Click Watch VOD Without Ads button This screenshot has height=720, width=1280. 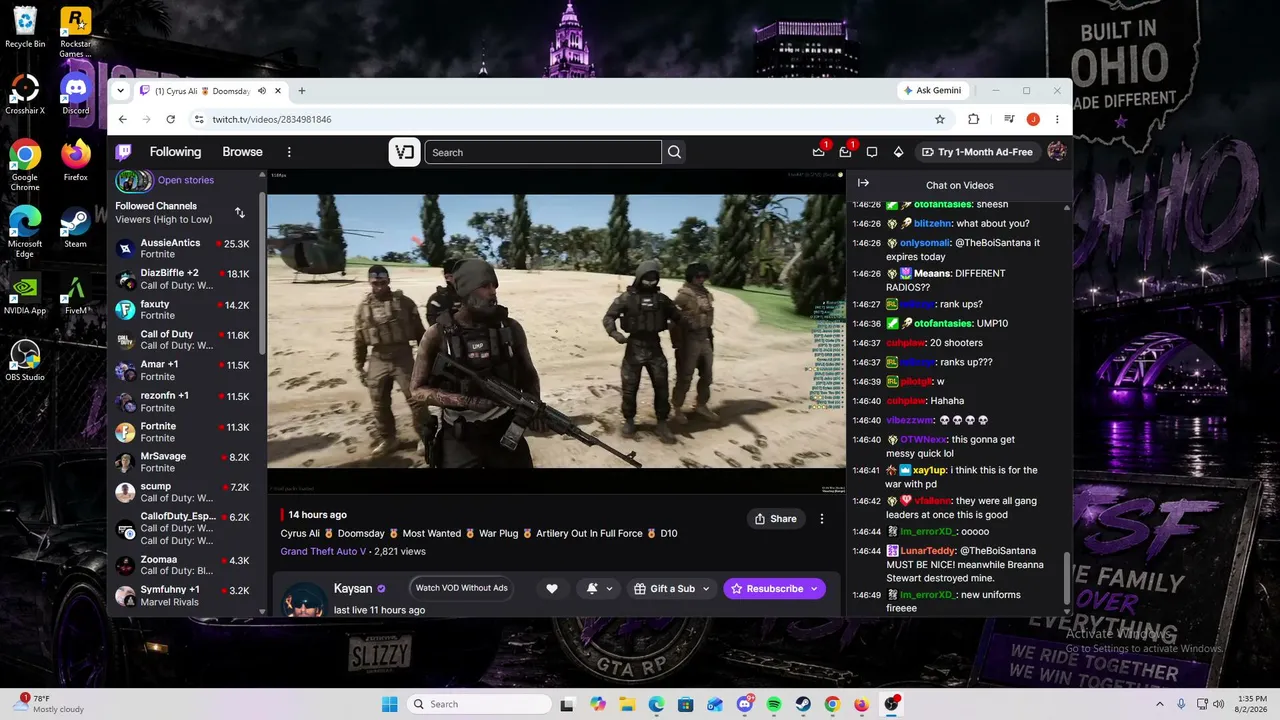tap(461, 588)
